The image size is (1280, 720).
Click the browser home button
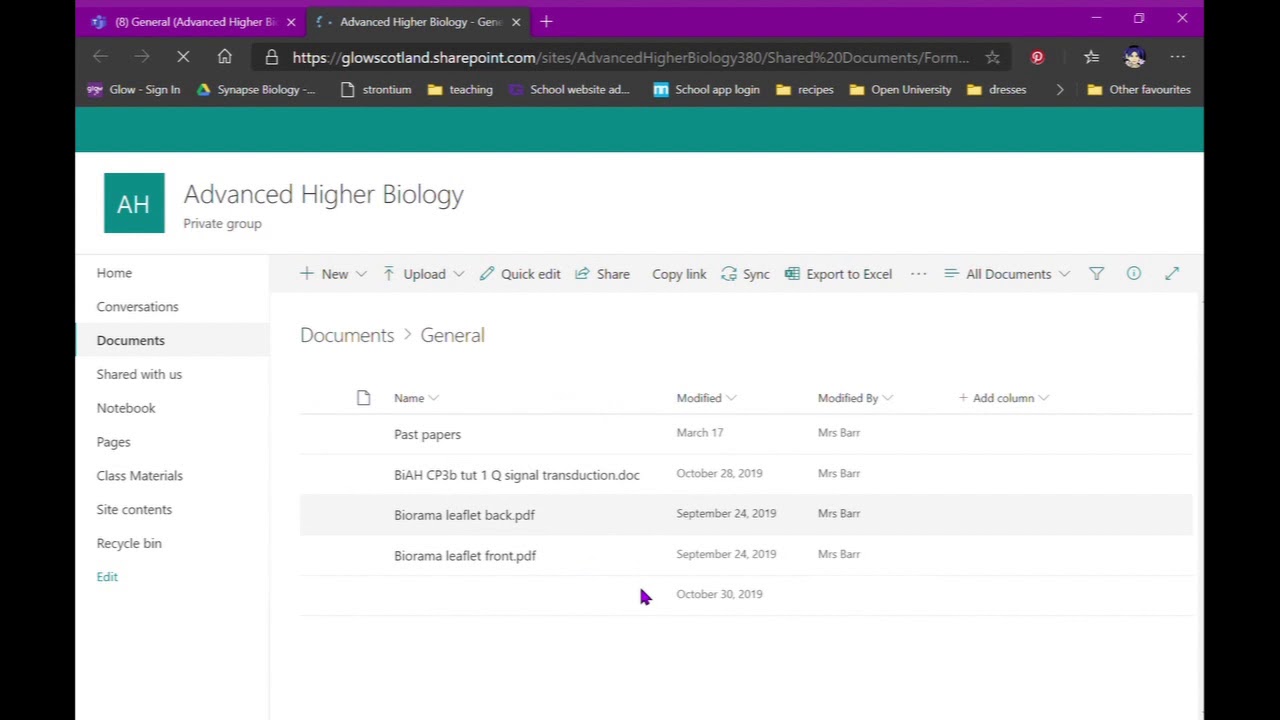[225, 57]
